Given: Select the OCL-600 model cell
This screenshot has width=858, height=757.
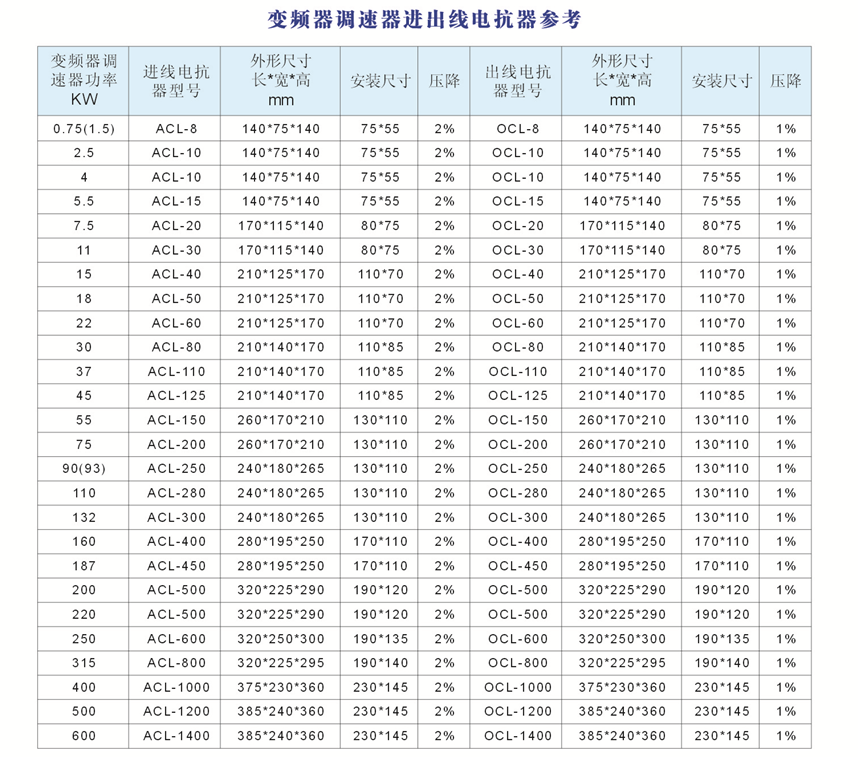Looking at the screenshot, I should [518, 639].
